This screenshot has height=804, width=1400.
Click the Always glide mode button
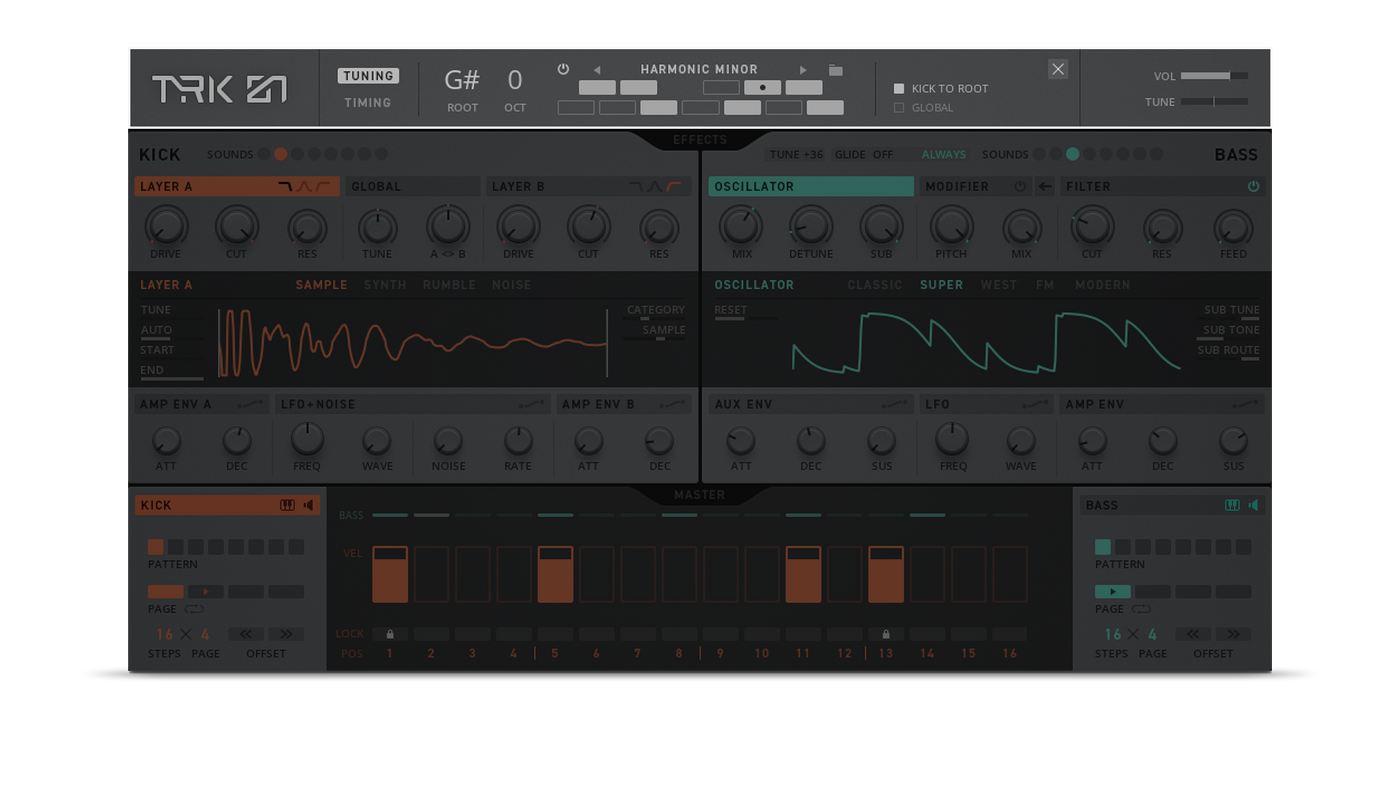click(x=944, y=155)
